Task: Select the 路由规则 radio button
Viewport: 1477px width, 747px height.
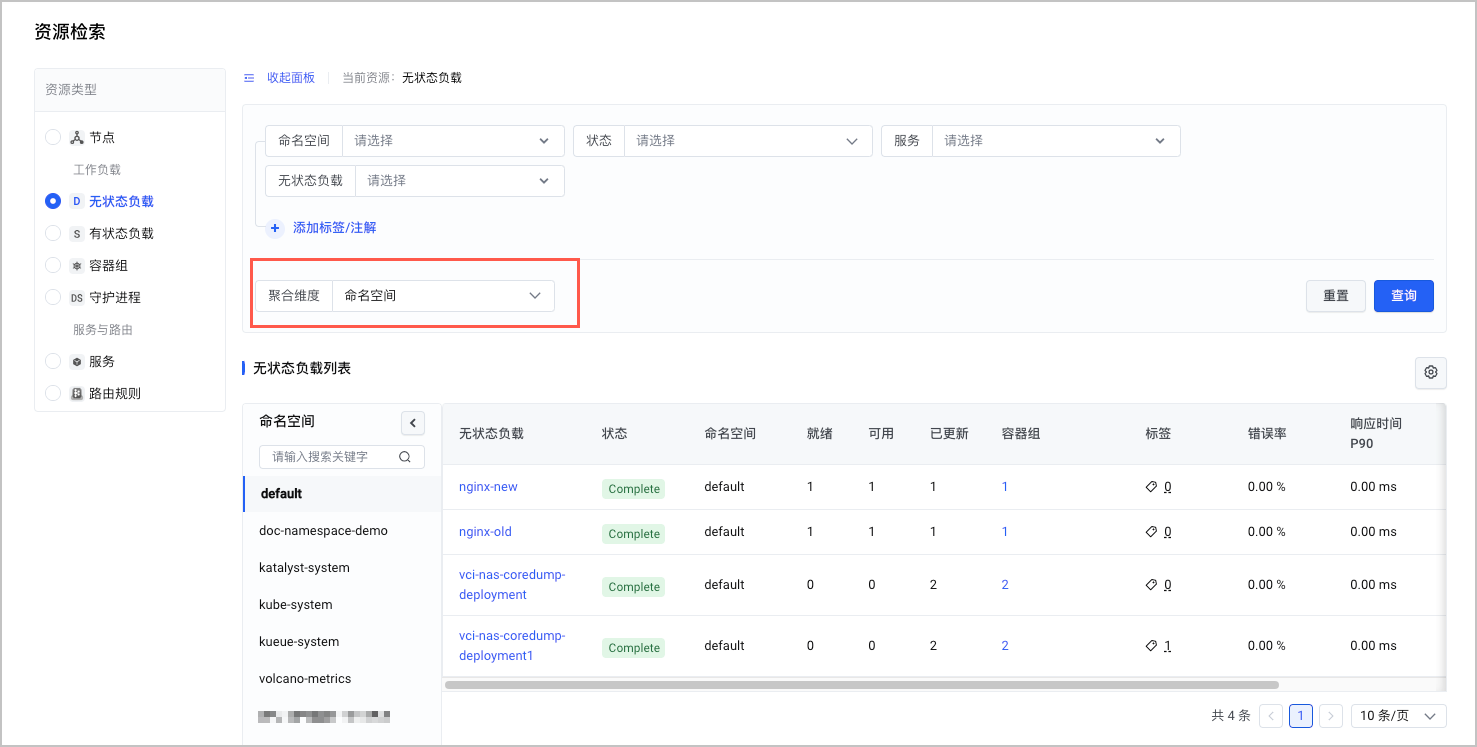Action: tap(53, 393)
